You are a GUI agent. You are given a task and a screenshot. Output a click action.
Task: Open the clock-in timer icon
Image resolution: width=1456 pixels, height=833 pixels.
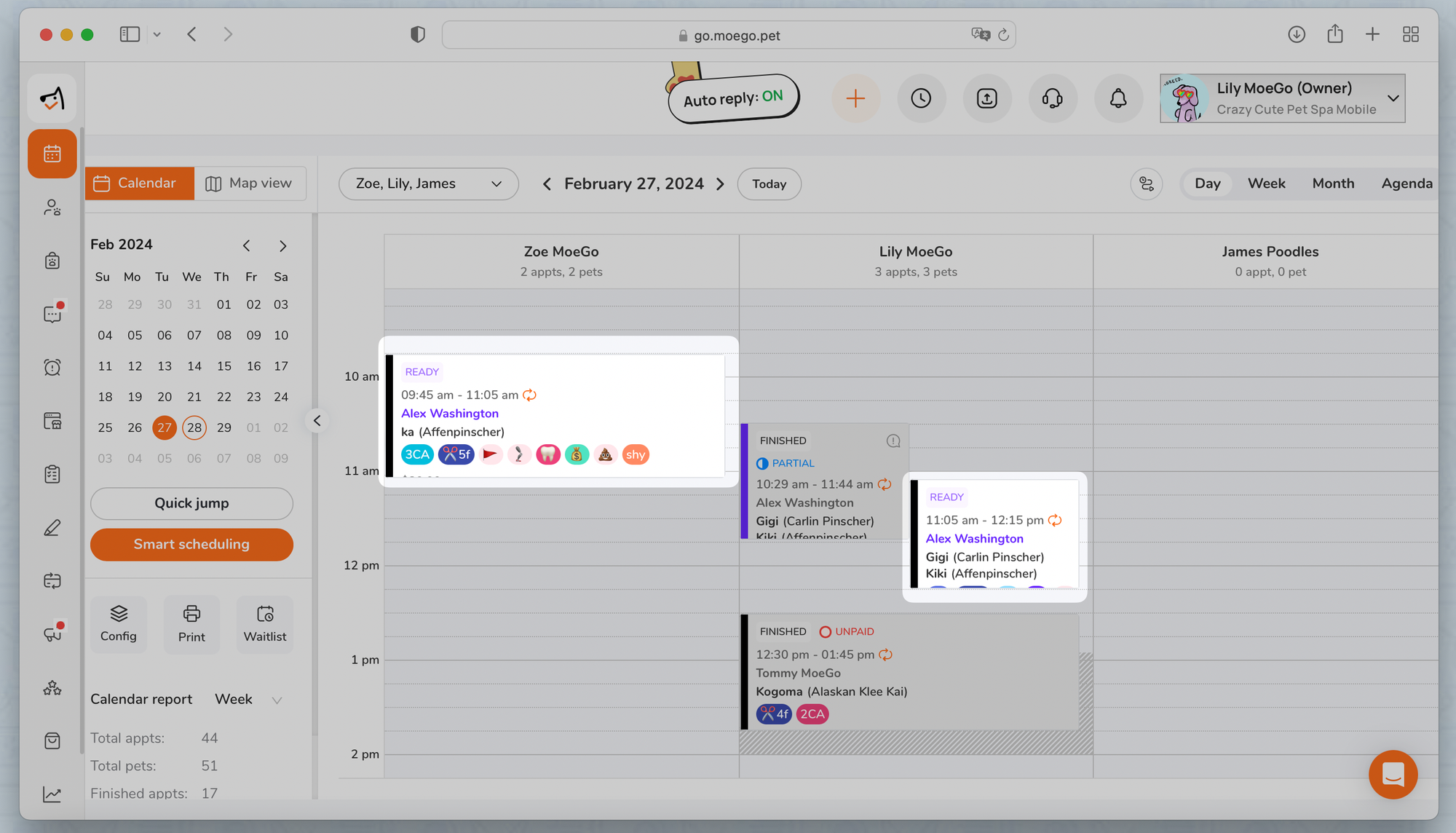pos(921,98)
